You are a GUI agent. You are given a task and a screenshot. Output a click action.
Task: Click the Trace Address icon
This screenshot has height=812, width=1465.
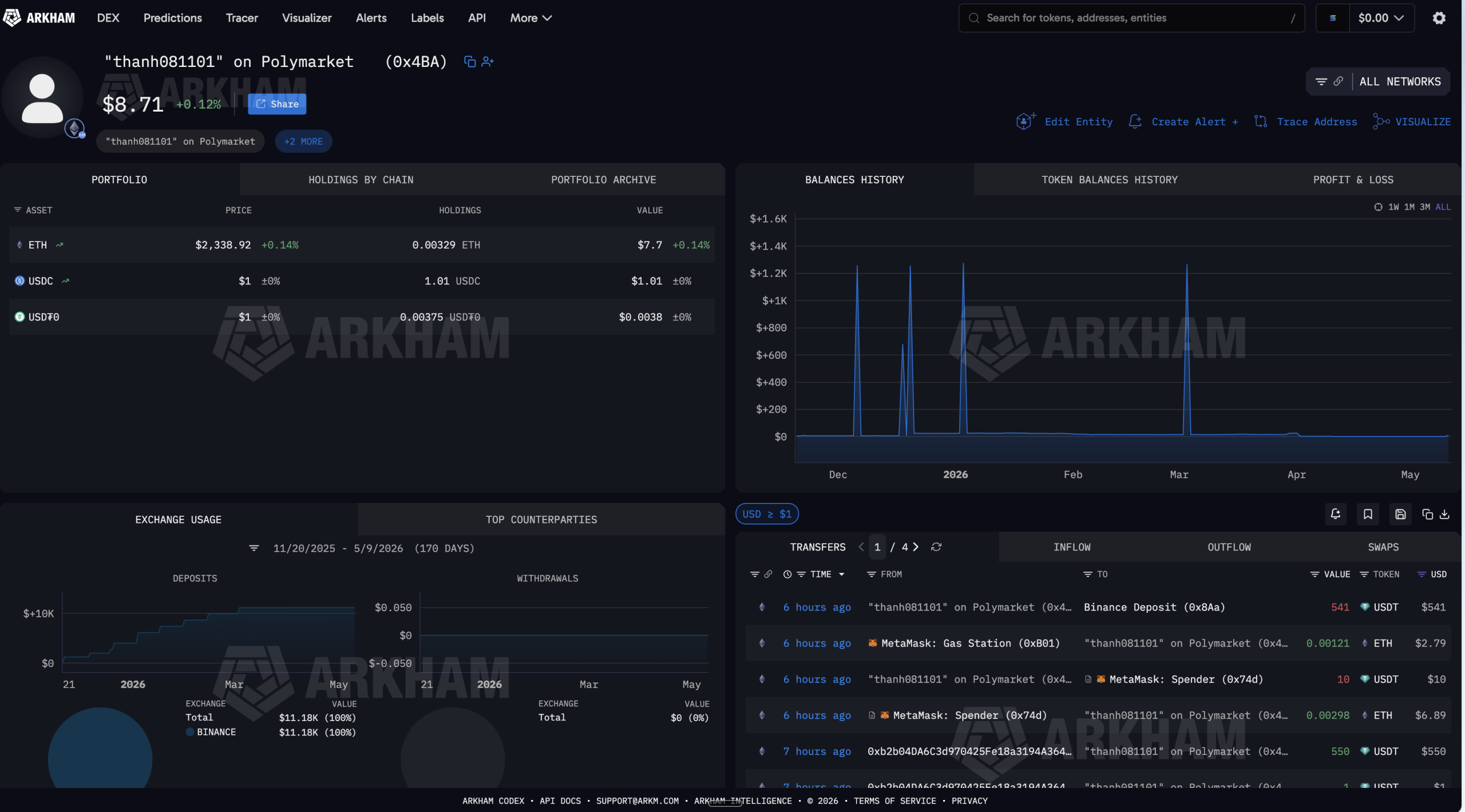pos(1261,121)
